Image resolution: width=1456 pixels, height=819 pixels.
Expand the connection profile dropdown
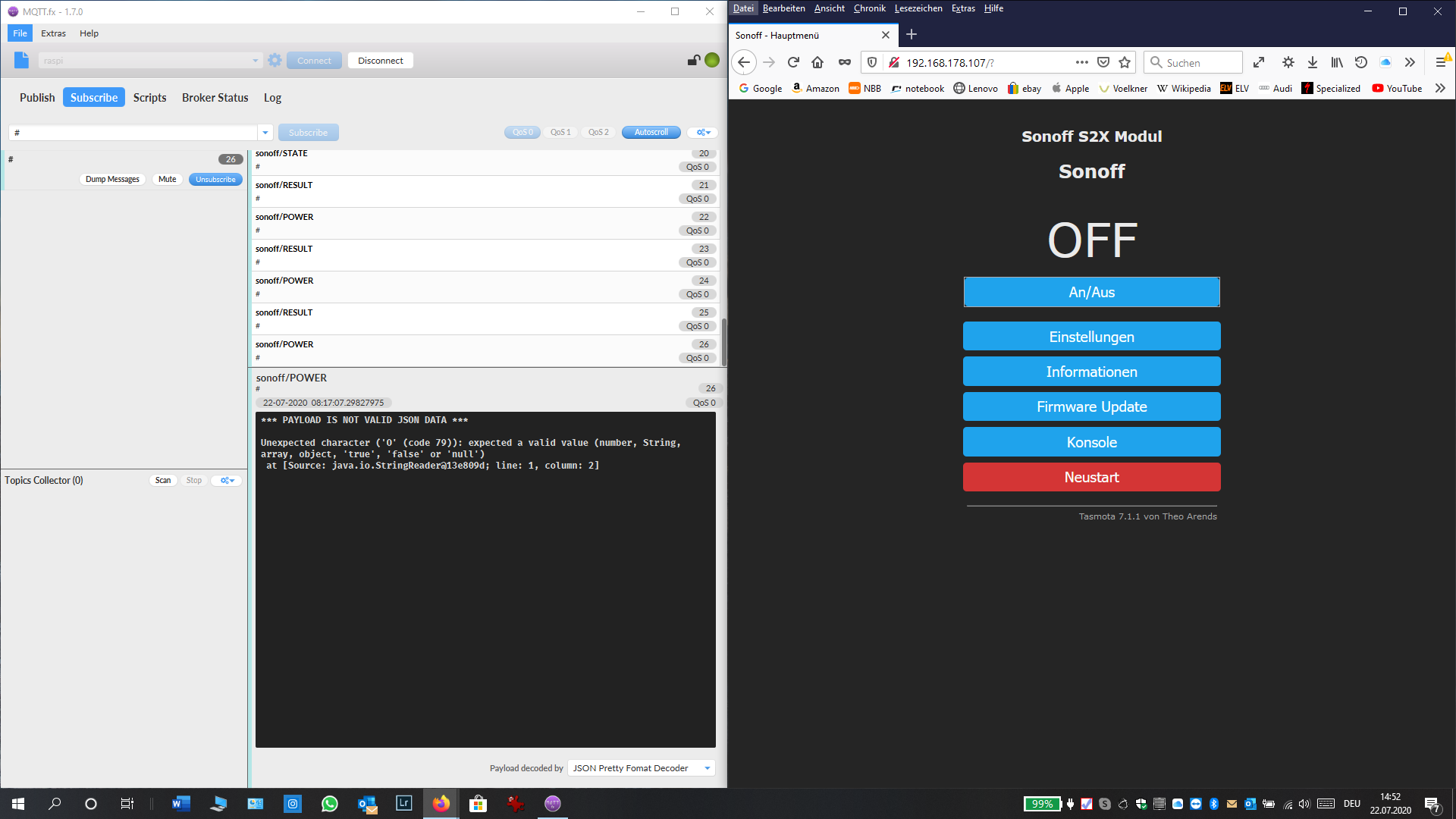click(255, 61)
